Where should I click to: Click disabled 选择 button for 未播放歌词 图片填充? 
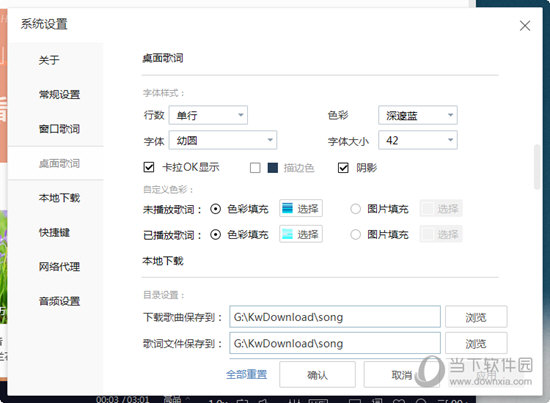441,209
